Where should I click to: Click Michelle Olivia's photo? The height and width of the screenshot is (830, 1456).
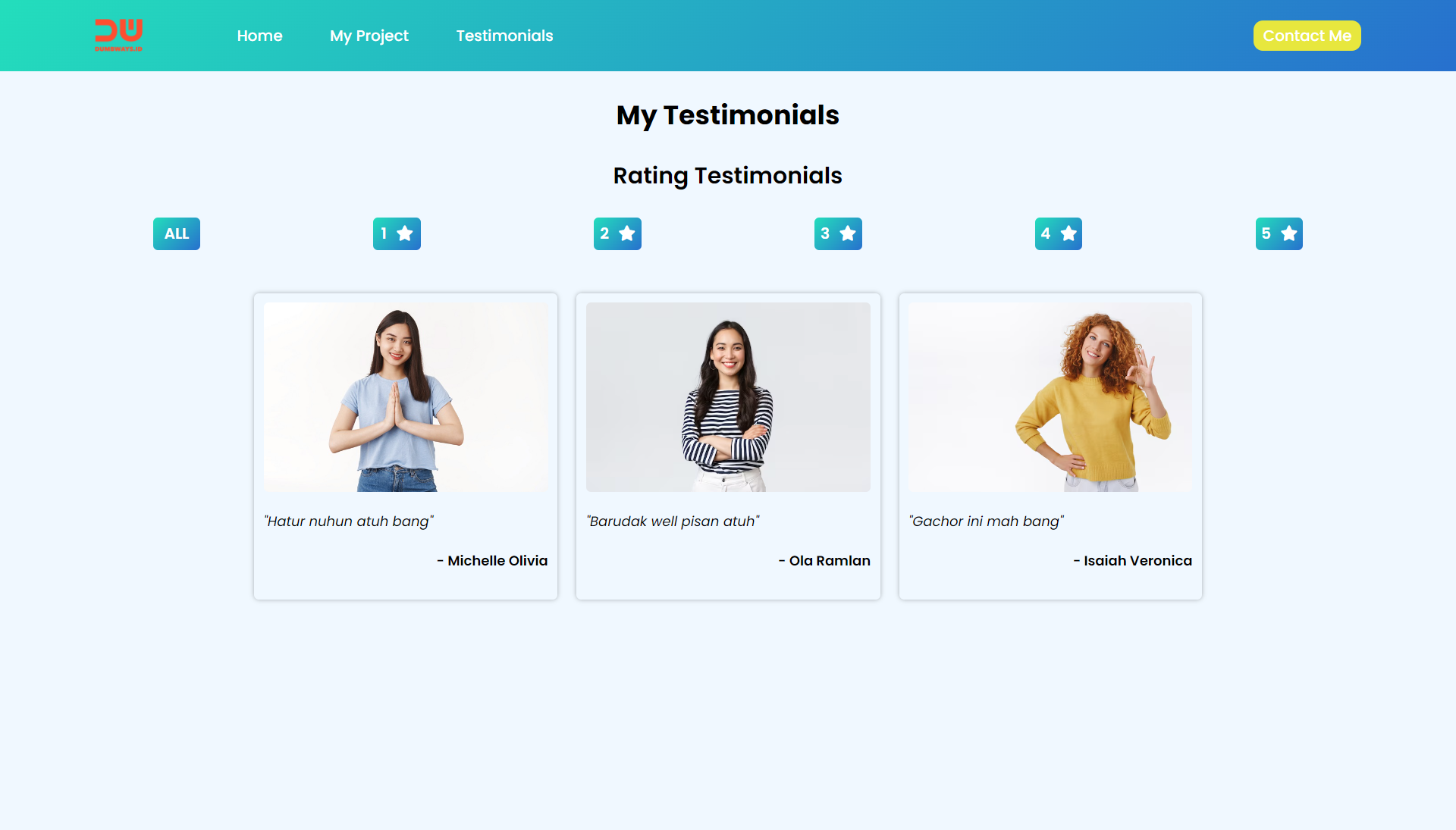406,397
